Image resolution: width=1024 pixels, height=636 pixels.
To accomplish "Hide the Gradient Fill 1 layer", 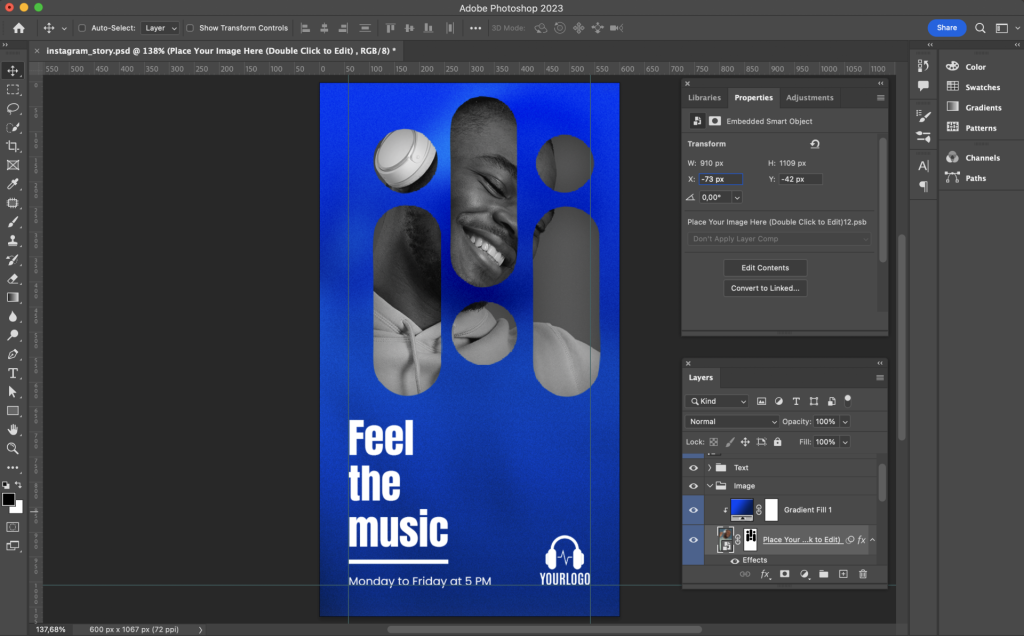I will tap(693, 509).
